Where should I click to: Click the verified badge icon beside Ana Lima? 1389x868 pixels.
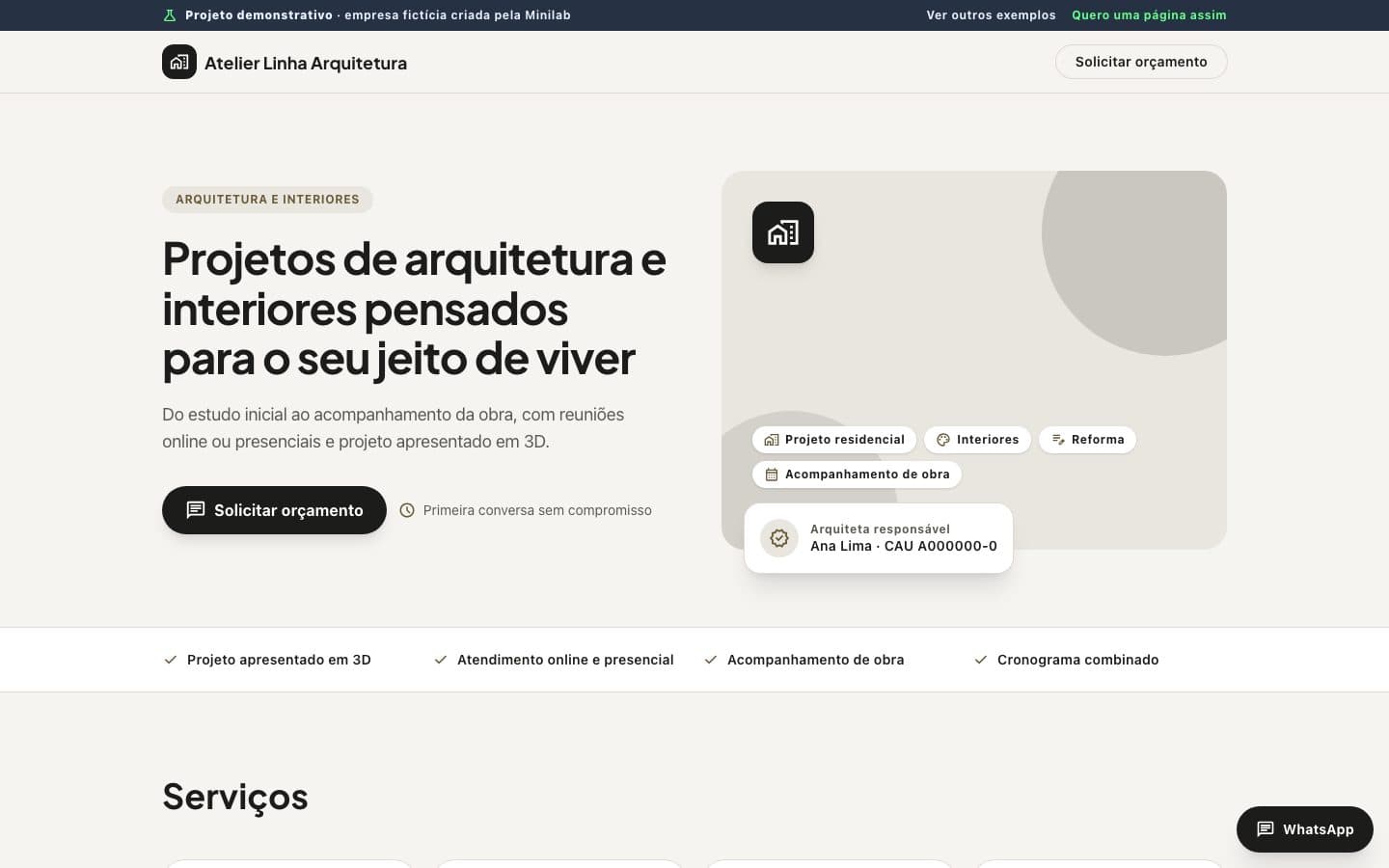click(779, 538)
